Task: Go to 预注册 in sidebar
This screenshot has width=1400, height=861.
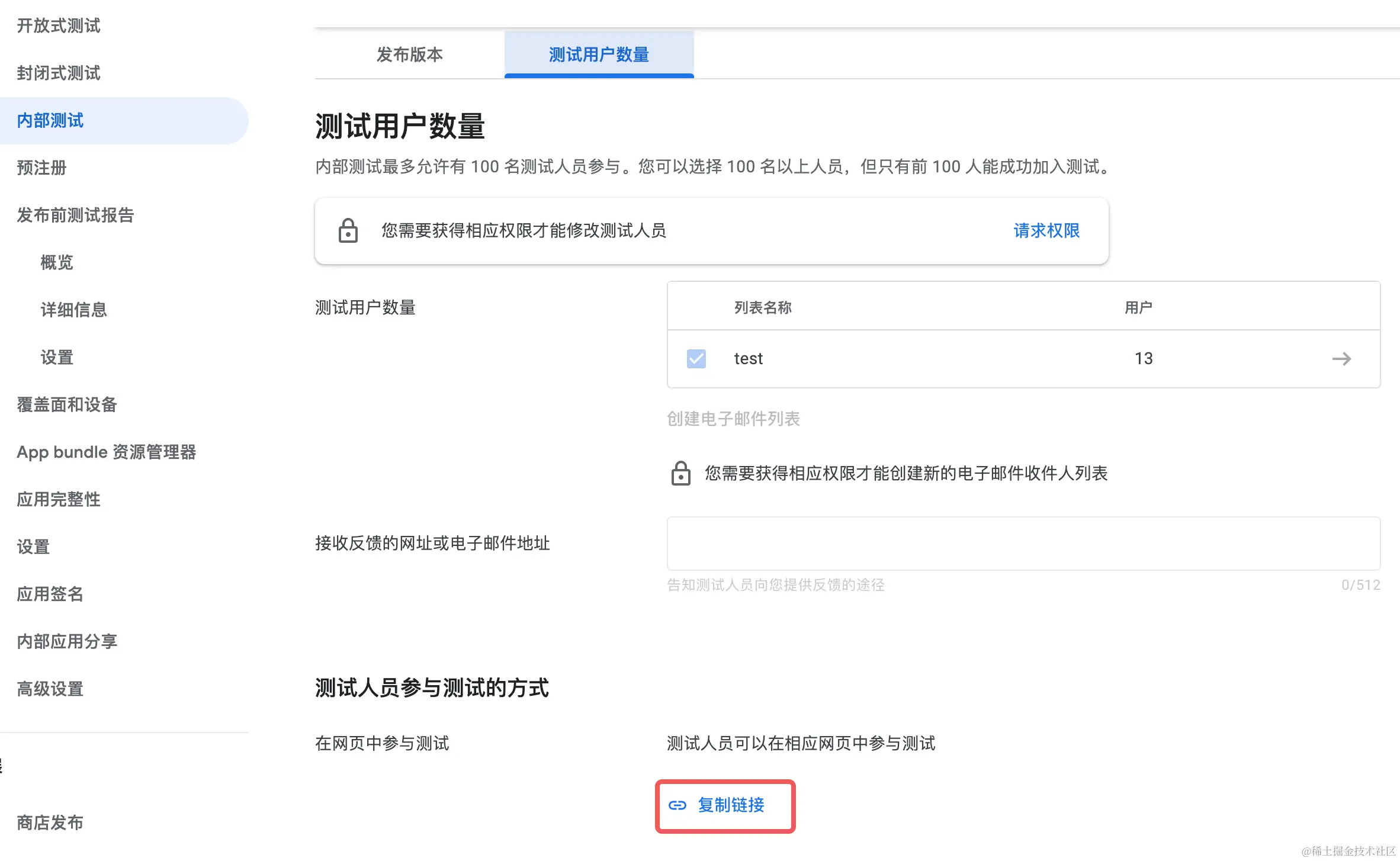Action: [41, 168]
